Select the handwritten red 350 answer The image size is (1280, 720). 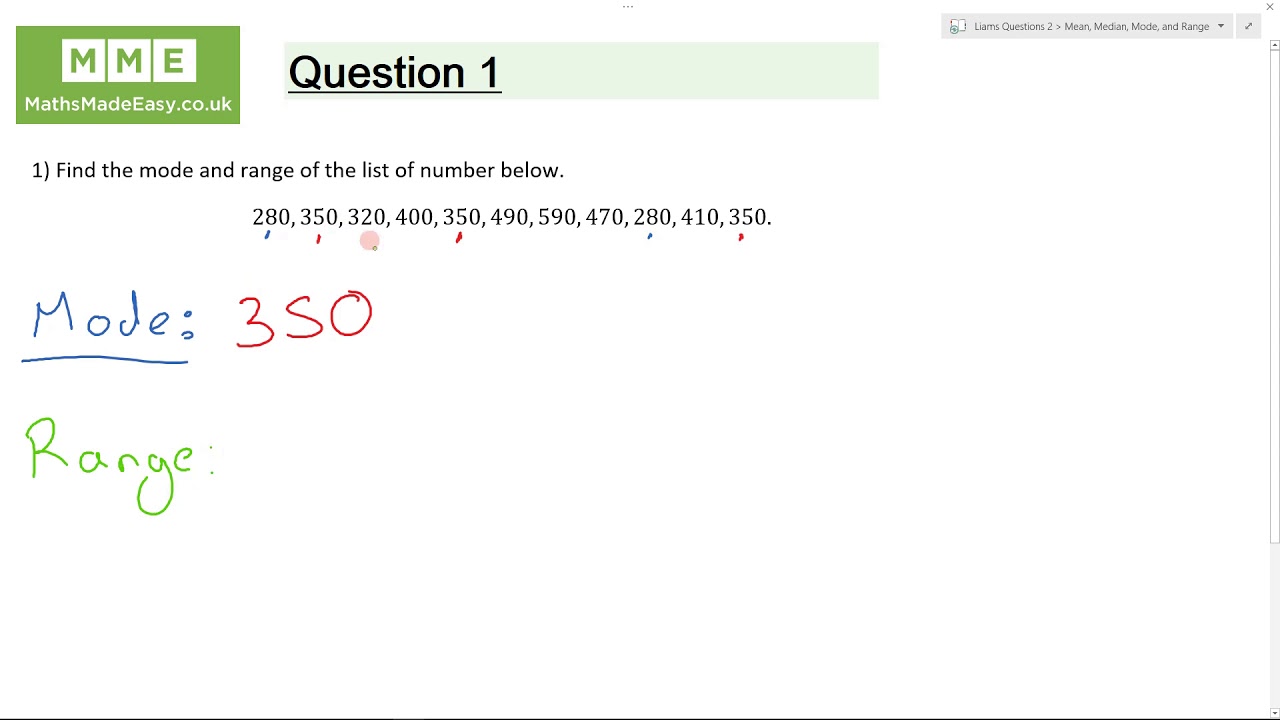(x=305, y=320)
